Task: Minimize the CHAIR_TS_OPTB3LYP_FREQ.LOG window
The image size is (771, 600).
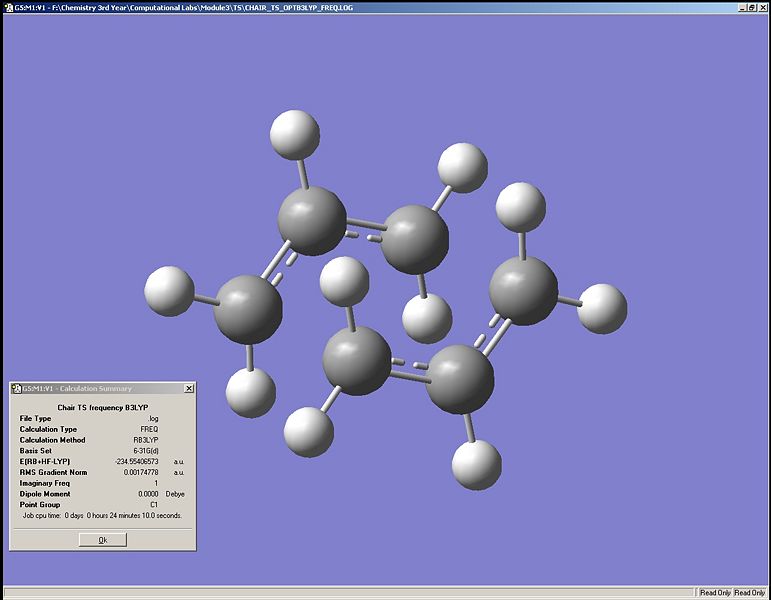Action: point(742,7)
